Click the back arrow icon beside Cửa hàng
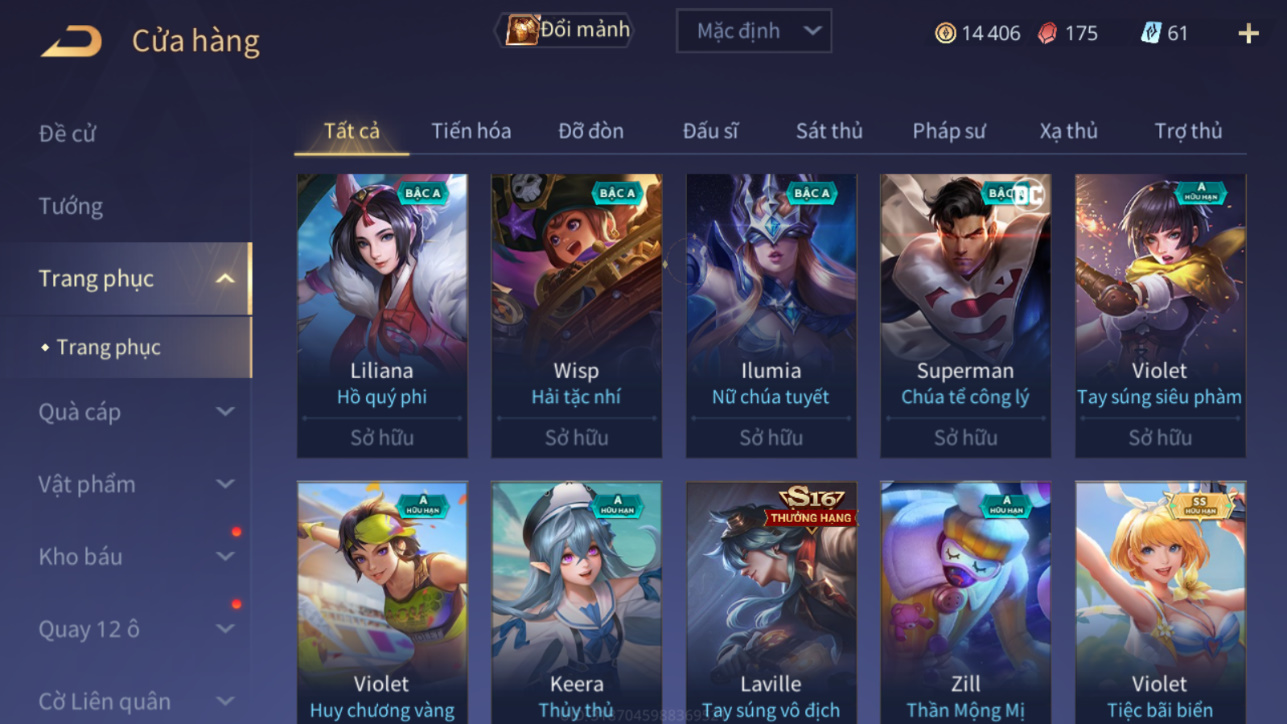The image size is (1287, 724). click(x=71, y=40)
